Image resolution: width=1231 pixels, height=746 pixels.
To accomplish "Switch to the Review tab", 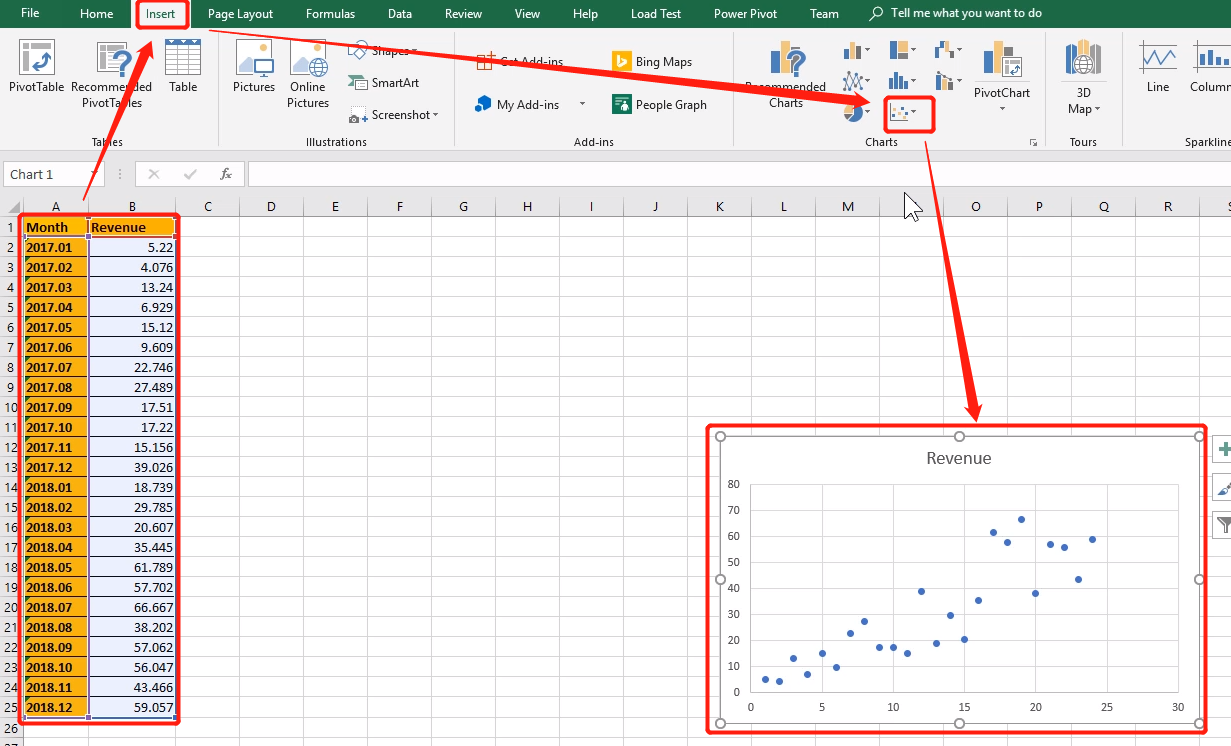I will 463,14.
